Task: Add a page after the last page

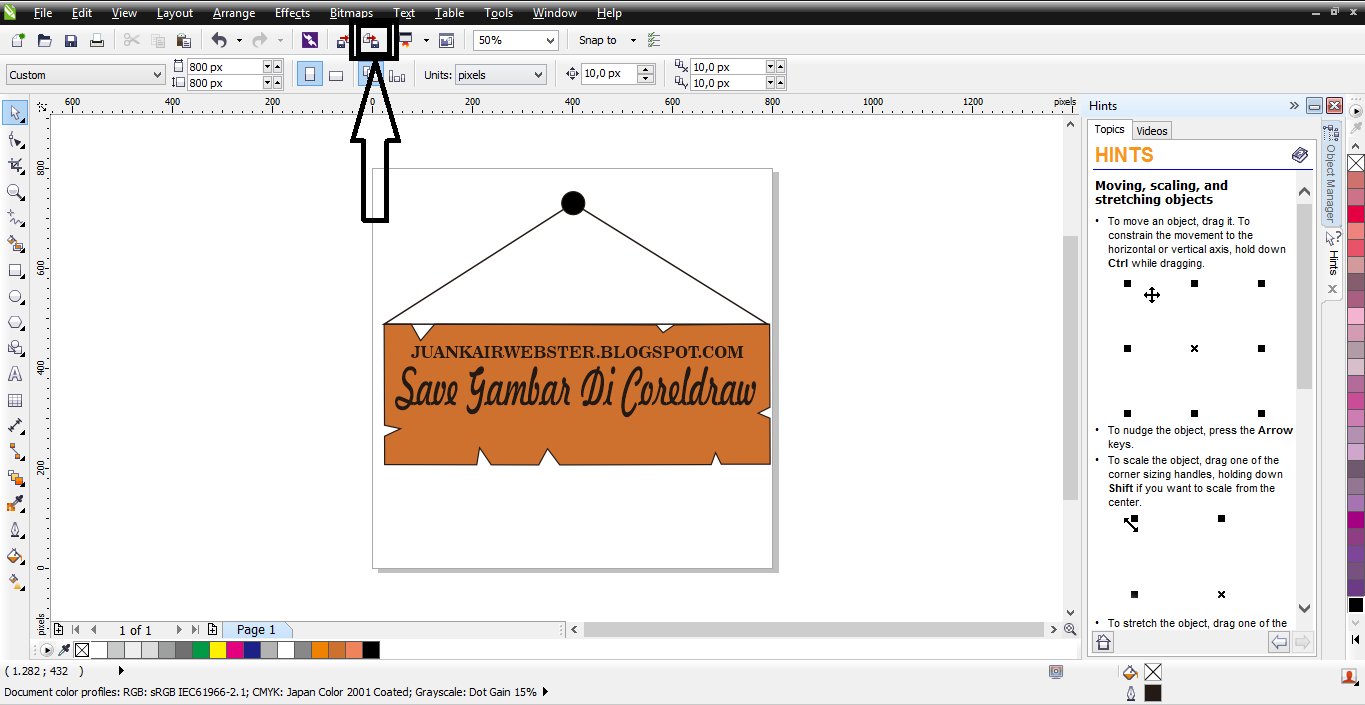Action: tap(212, 630)
